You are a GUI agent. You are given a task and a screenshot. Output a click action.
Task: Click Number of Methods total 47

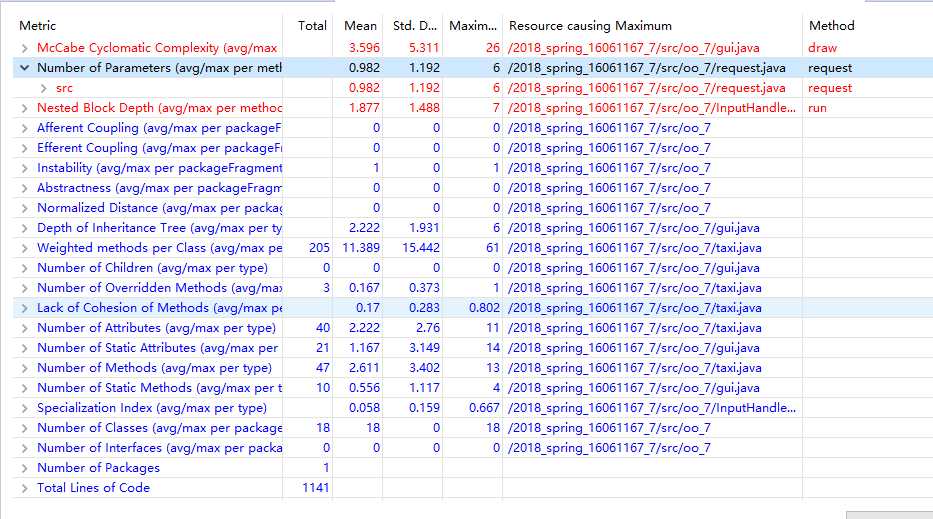point(323,368)
